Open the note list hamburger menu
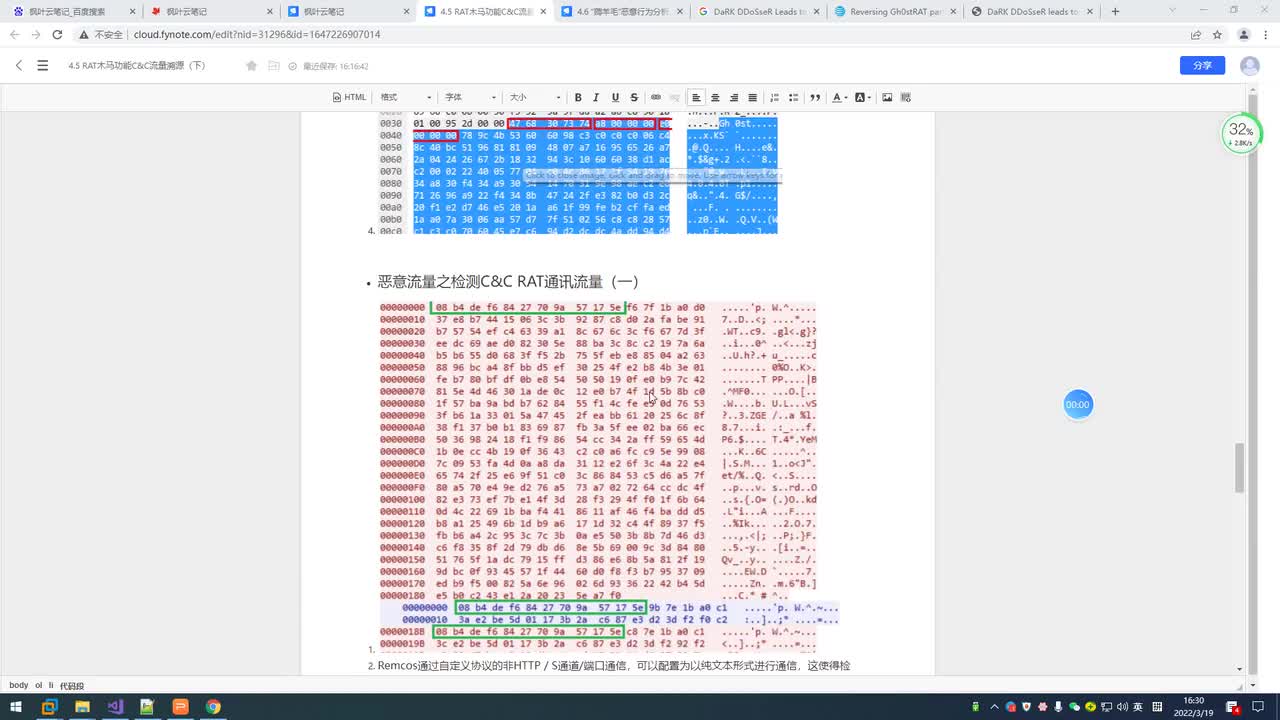The image size is (1280, 720). tap(42, 65)
